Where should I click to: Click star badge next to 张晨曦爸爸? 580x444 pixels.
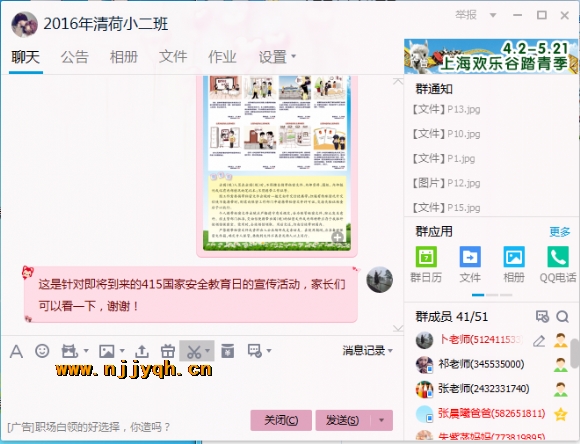point(561,414)
